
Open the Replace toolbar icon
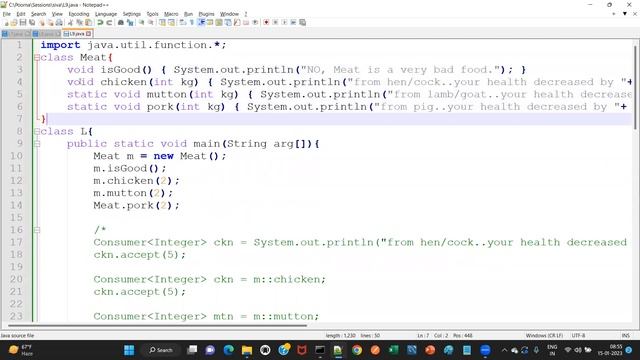[130, 22]
